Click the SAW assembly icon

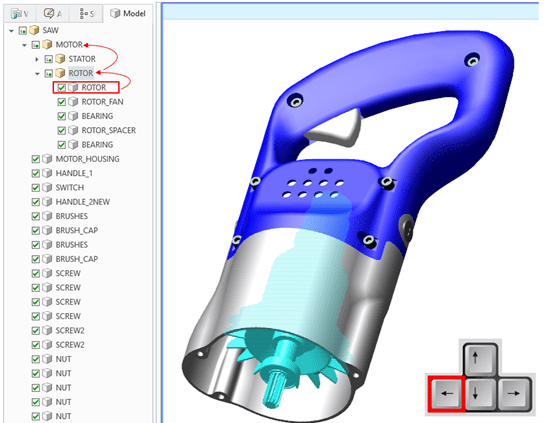34,30
